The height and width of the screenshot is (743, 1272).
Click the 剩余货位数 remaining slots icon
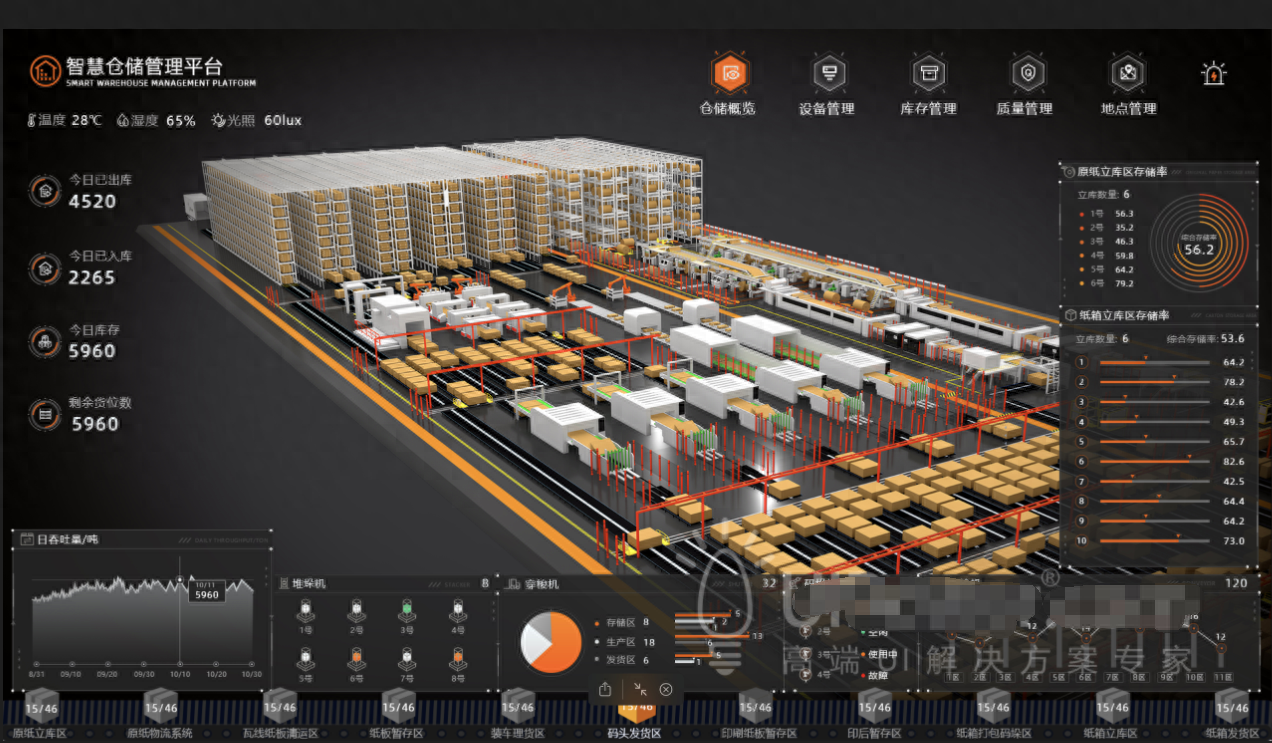coord(45,413)
